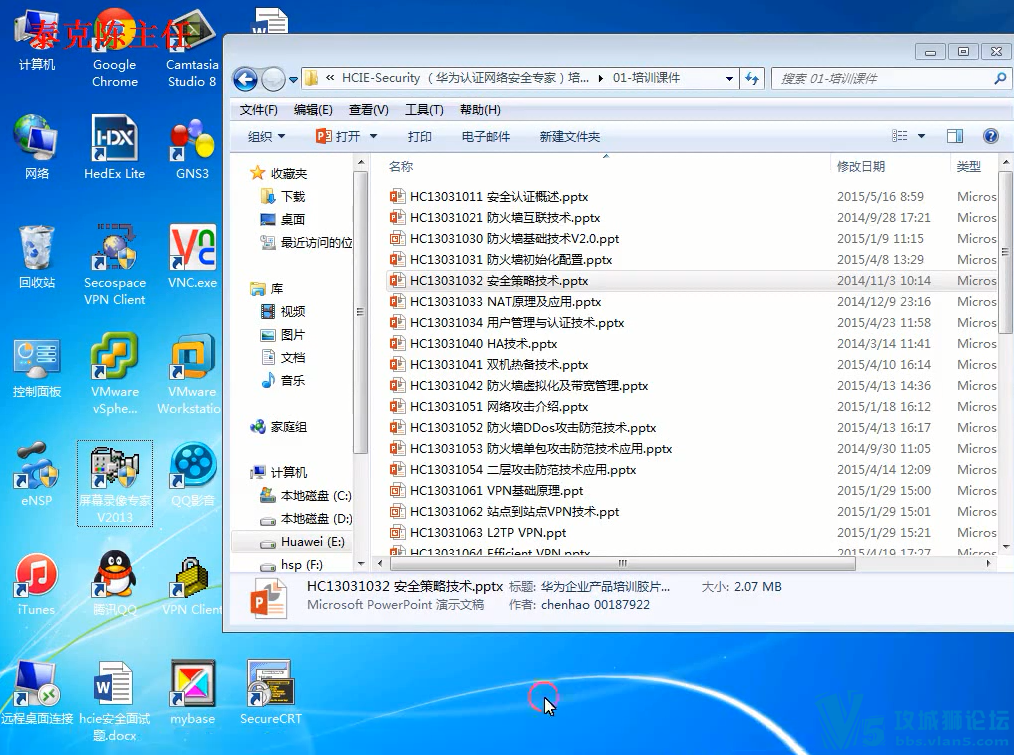
Task: Open the 帮助(H) menu
Action: (x=480, y=110)
